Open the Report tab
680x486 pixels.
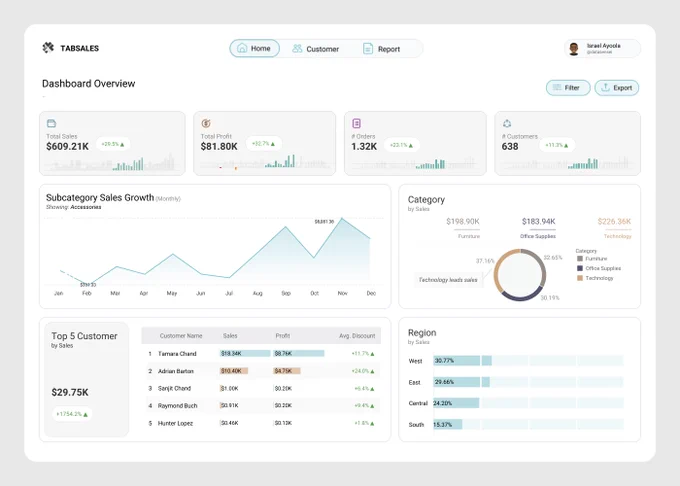pos(381,49)
